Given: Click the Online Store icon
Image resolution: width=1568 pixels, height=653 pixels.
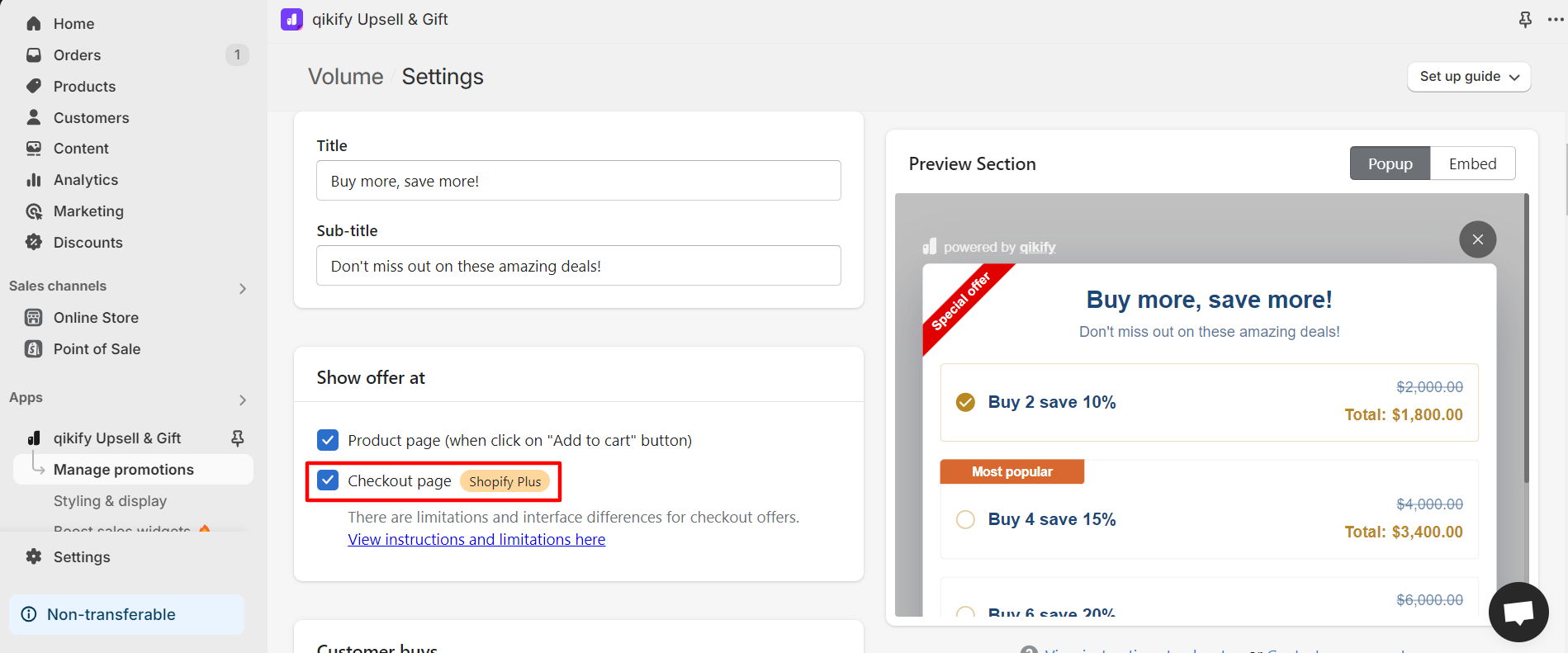Looking at the screenshot, I should click(x=34, y=318).
